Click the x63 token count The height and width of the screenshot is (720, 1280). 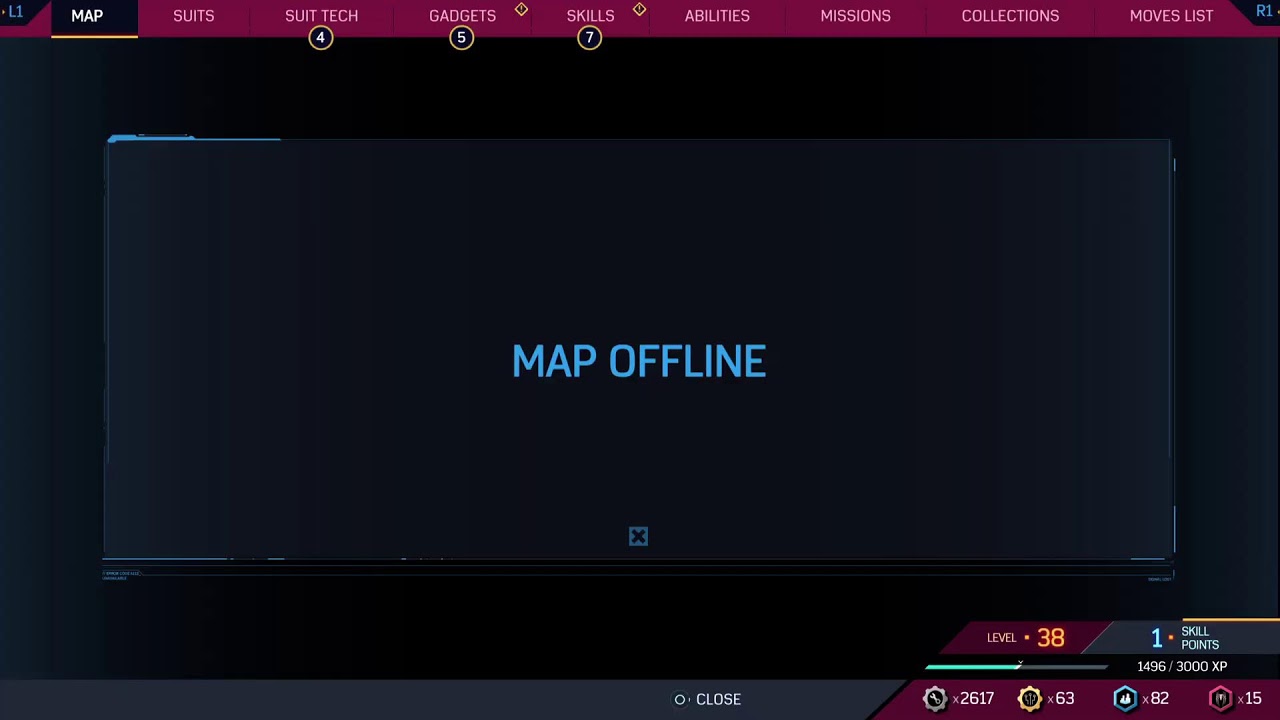(1060, 699)
